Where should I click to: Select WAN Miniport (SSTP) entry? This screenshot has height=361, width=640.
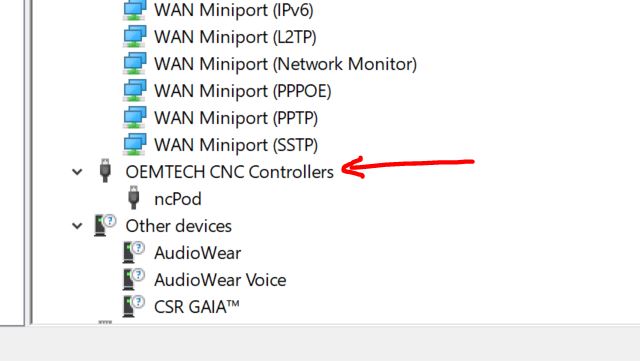(236, 145)
